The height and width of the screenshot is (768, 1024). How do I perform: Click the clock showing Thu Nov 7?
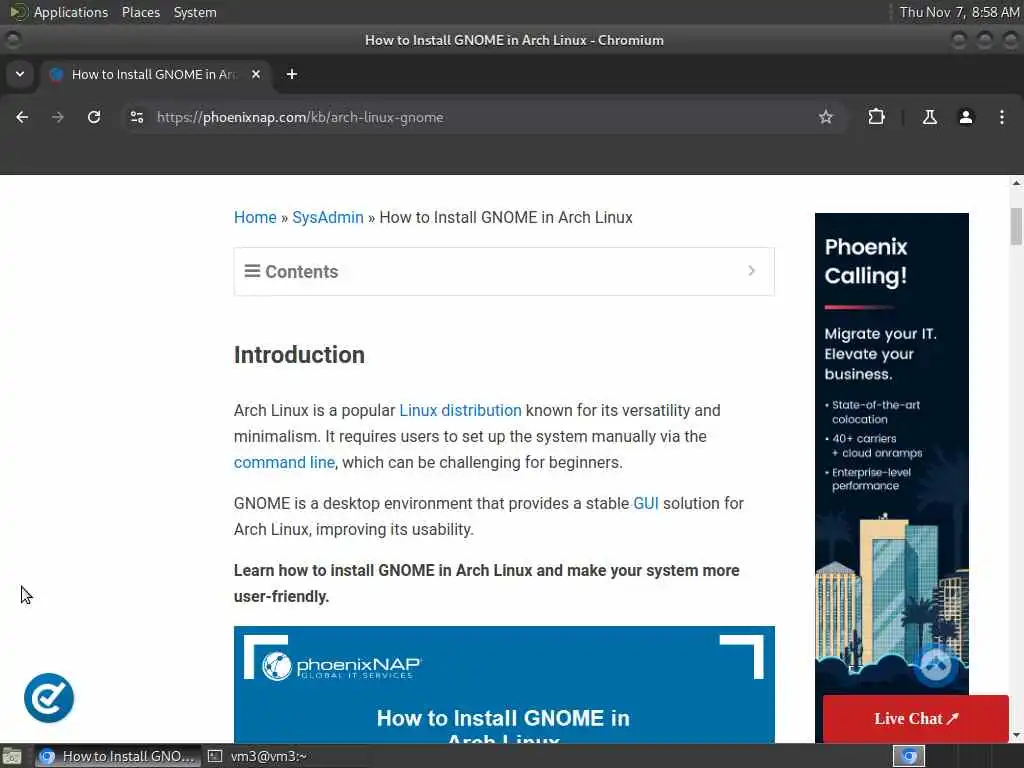[959, 12]
